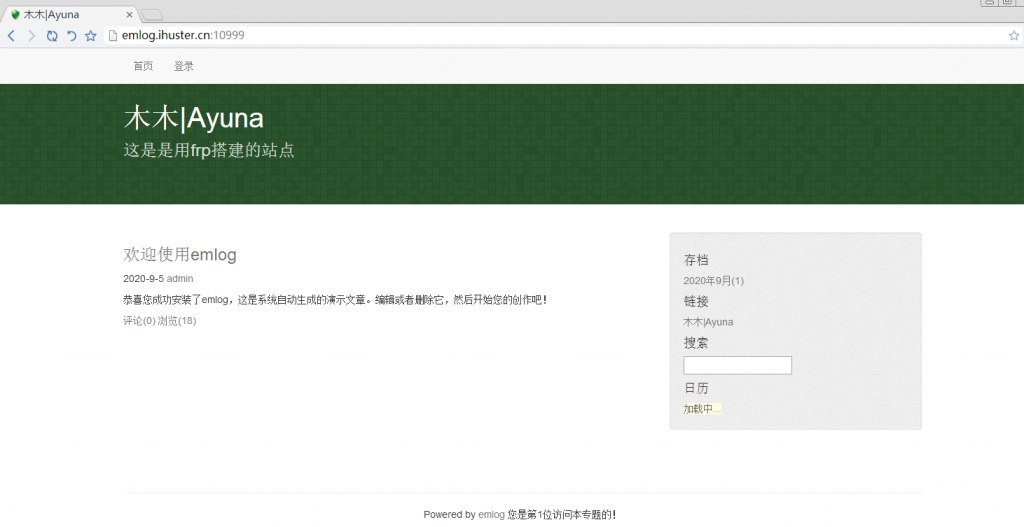Click the post date 2020-9-5
The image size is (1024, 527).
click(x=143, y=278)
